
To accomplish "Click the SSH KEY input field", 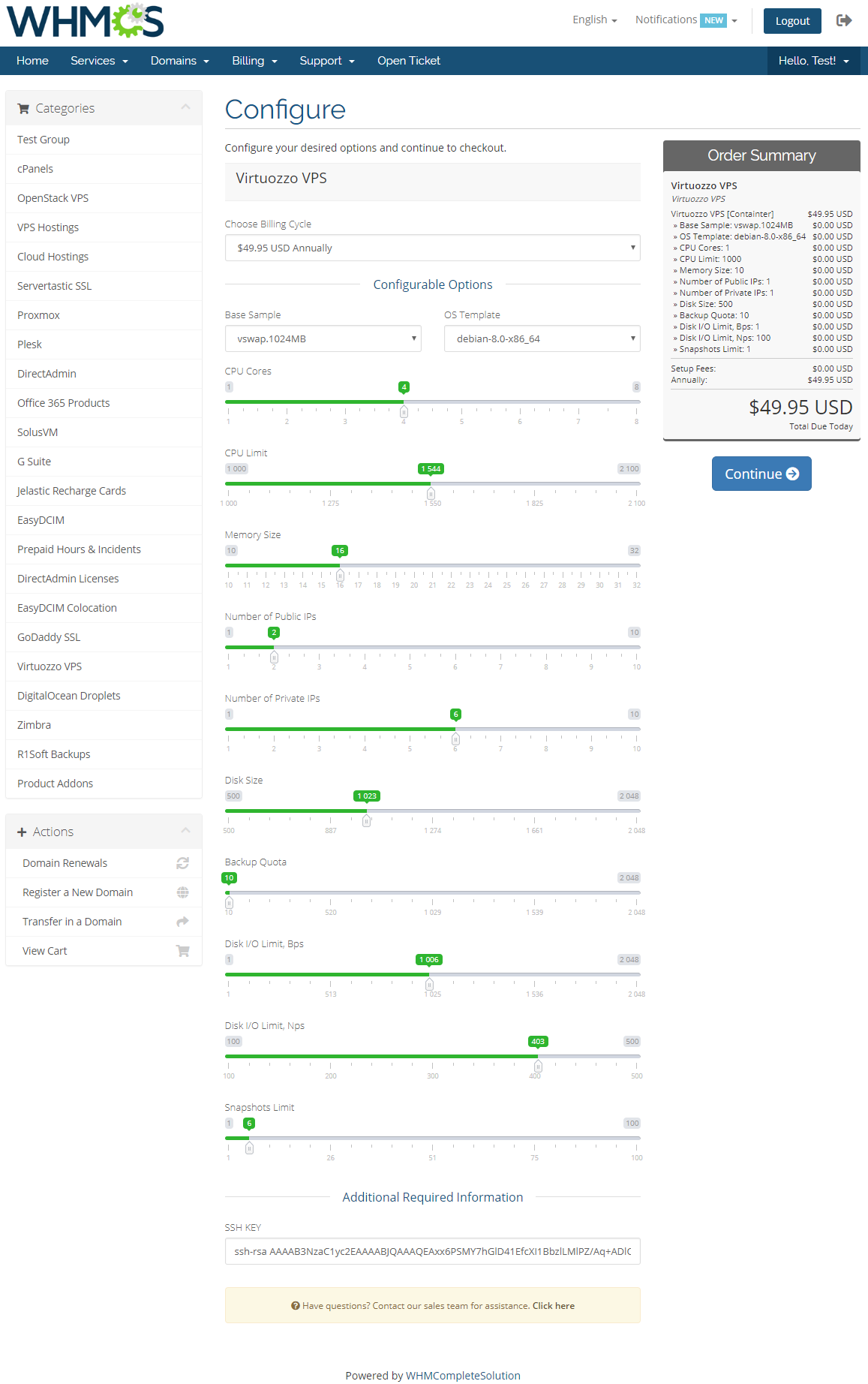I will pyautogui.click(x=432, y=1251).
